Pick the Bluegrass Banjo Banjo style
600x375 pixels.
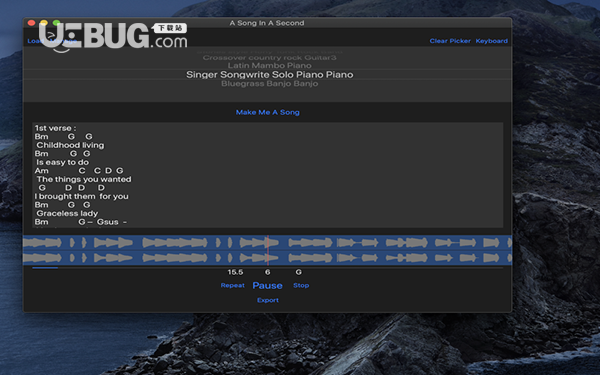click(269, 83)
